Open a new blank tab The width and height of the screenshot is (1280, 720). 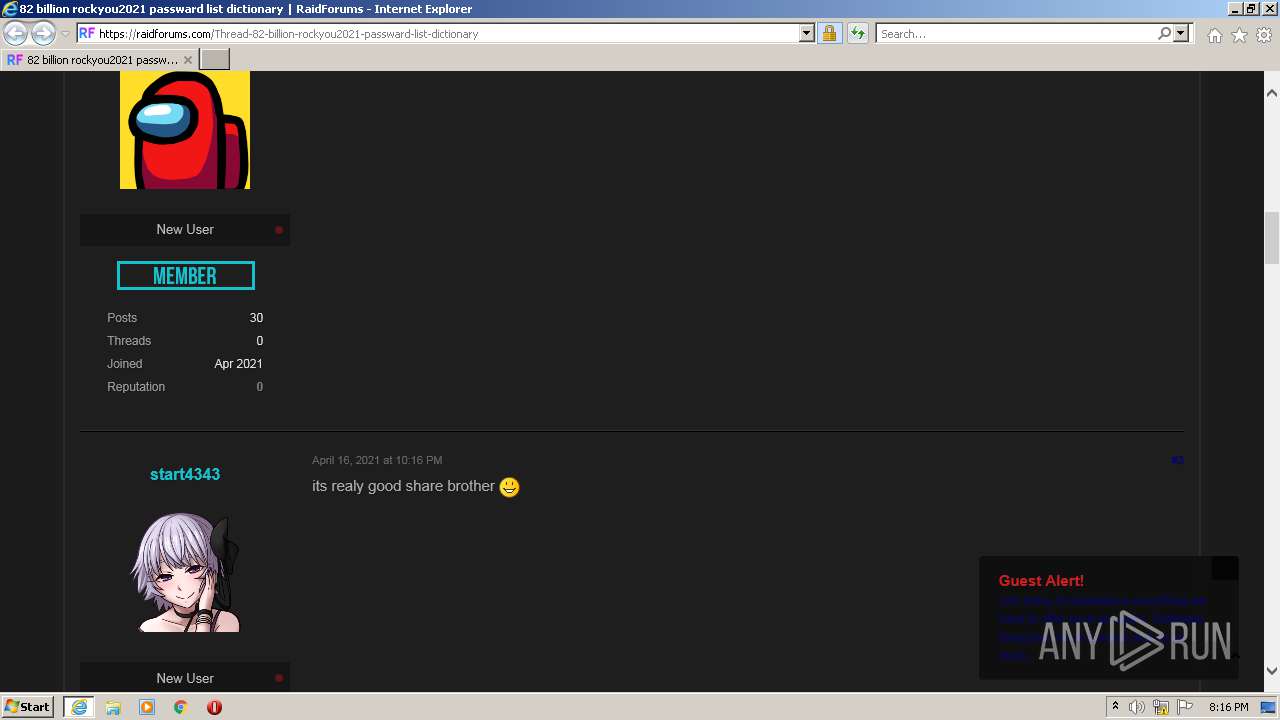click(215, 60)
